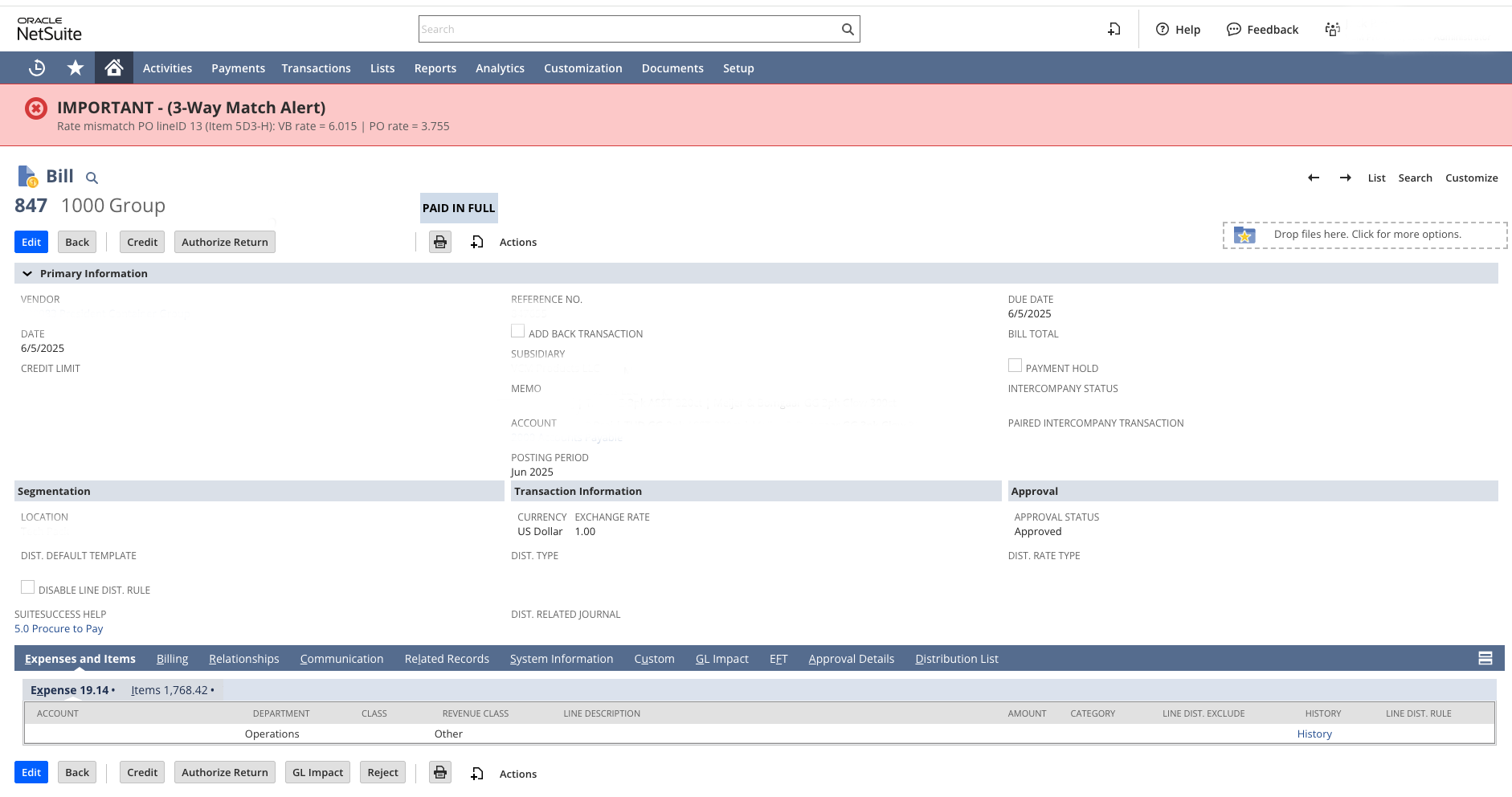Switch to the Billing subtab
This screenshot has width=1512, height=797.
172,659
